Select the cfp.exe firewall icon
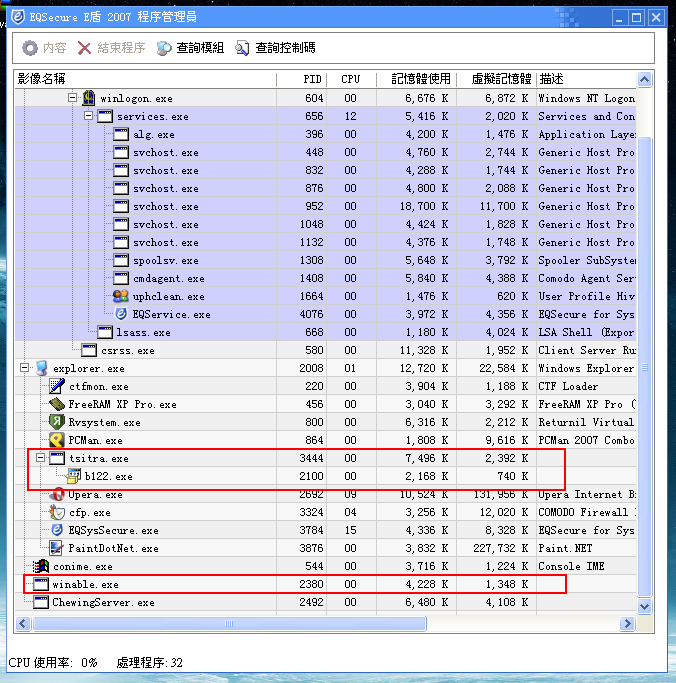The image size is (676, 683). tap(57, 513)
